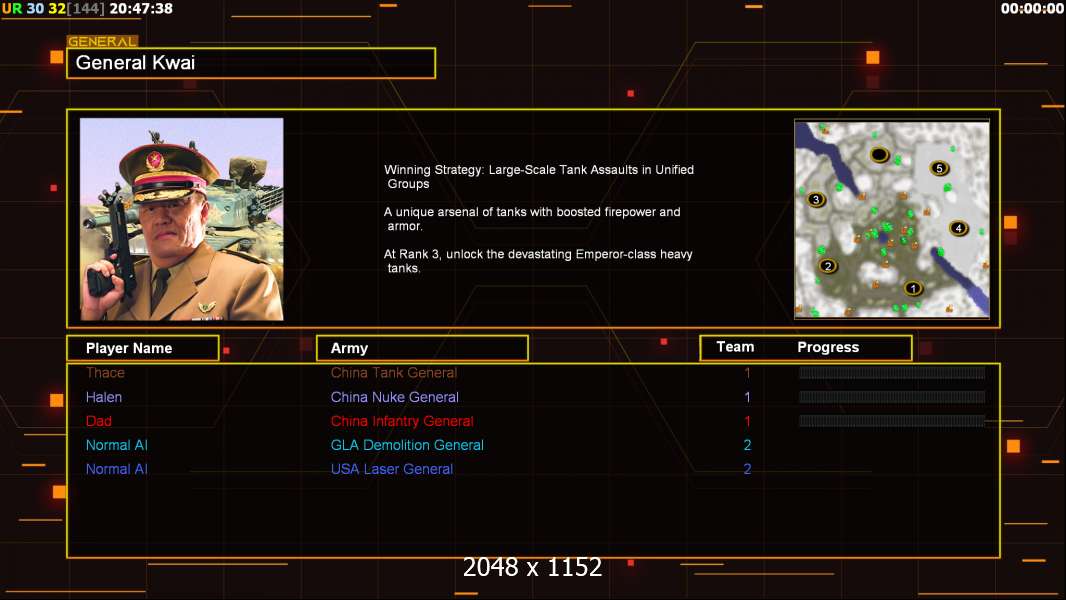Click the Progress column header
Image resolution: width=1066 pixels, height=600 pixels.
(828, 347)
